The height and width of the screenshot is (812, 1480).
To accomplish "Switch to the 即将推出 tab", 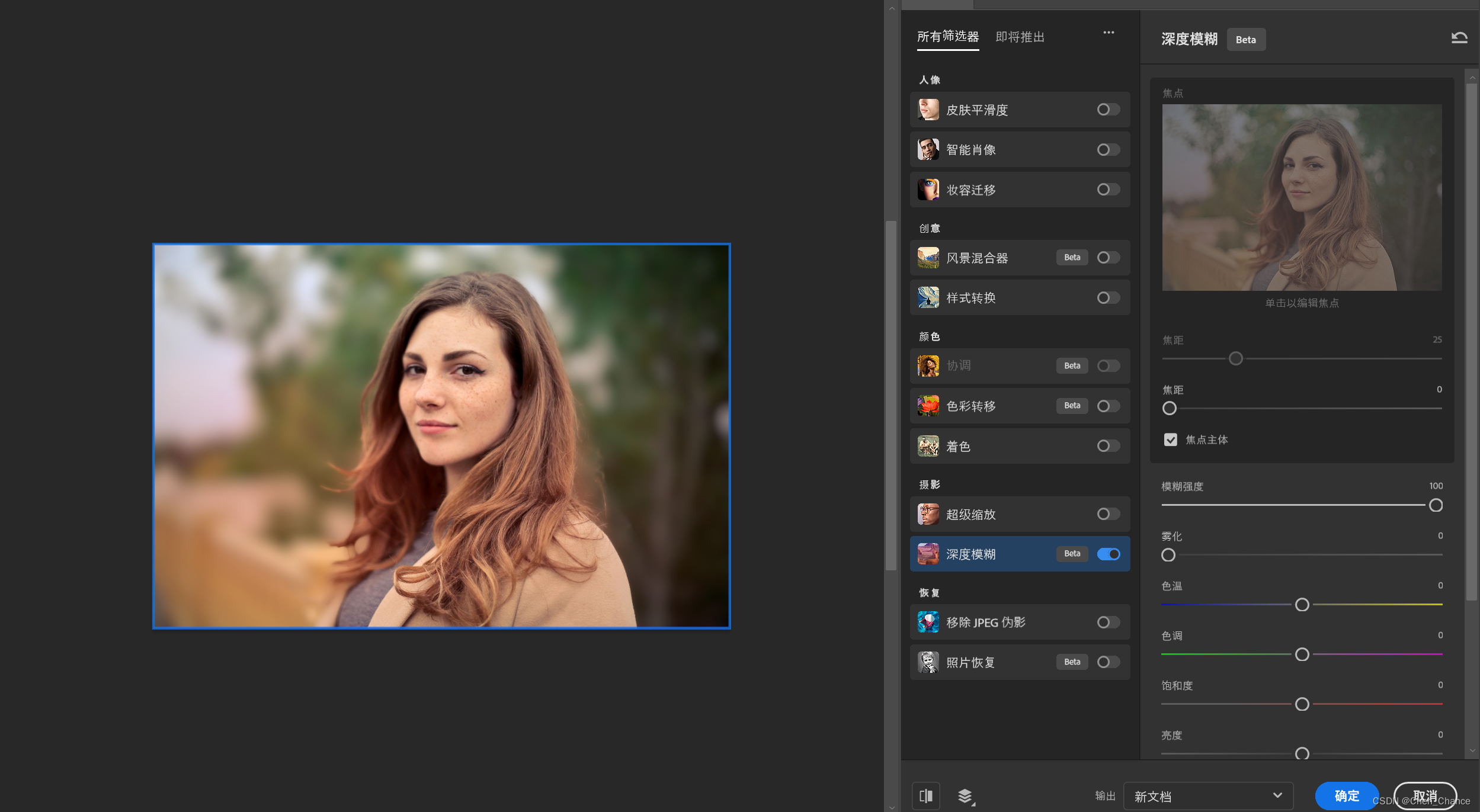I will point(1020,37).
